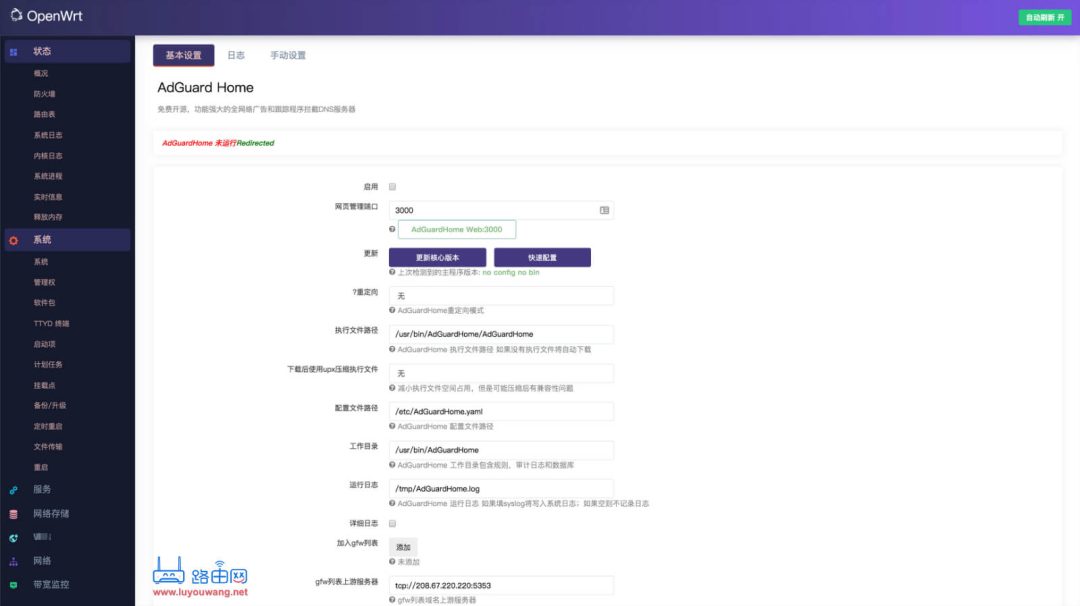The image size is (1080, 606).
Task: Open 概况 in the sidebar
Action: click(x=41, y=73)
